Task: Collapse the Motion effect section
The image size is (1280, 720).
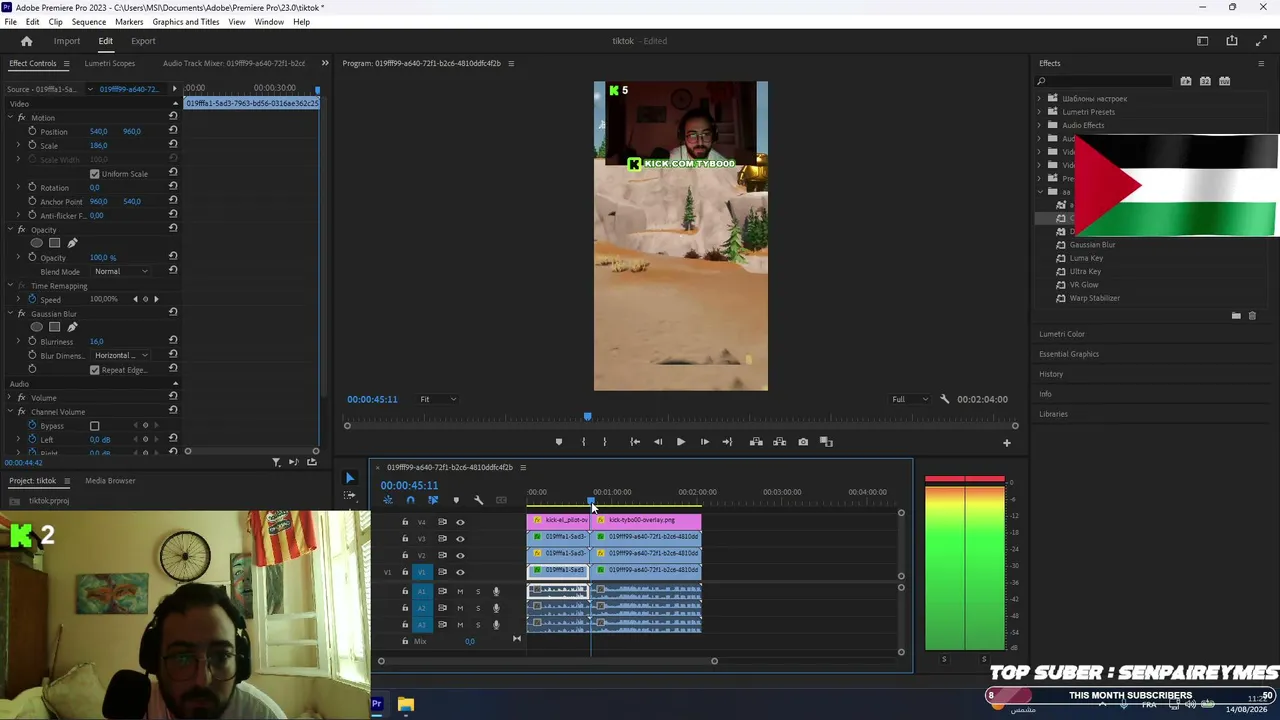Action: [x=9, y=118]
